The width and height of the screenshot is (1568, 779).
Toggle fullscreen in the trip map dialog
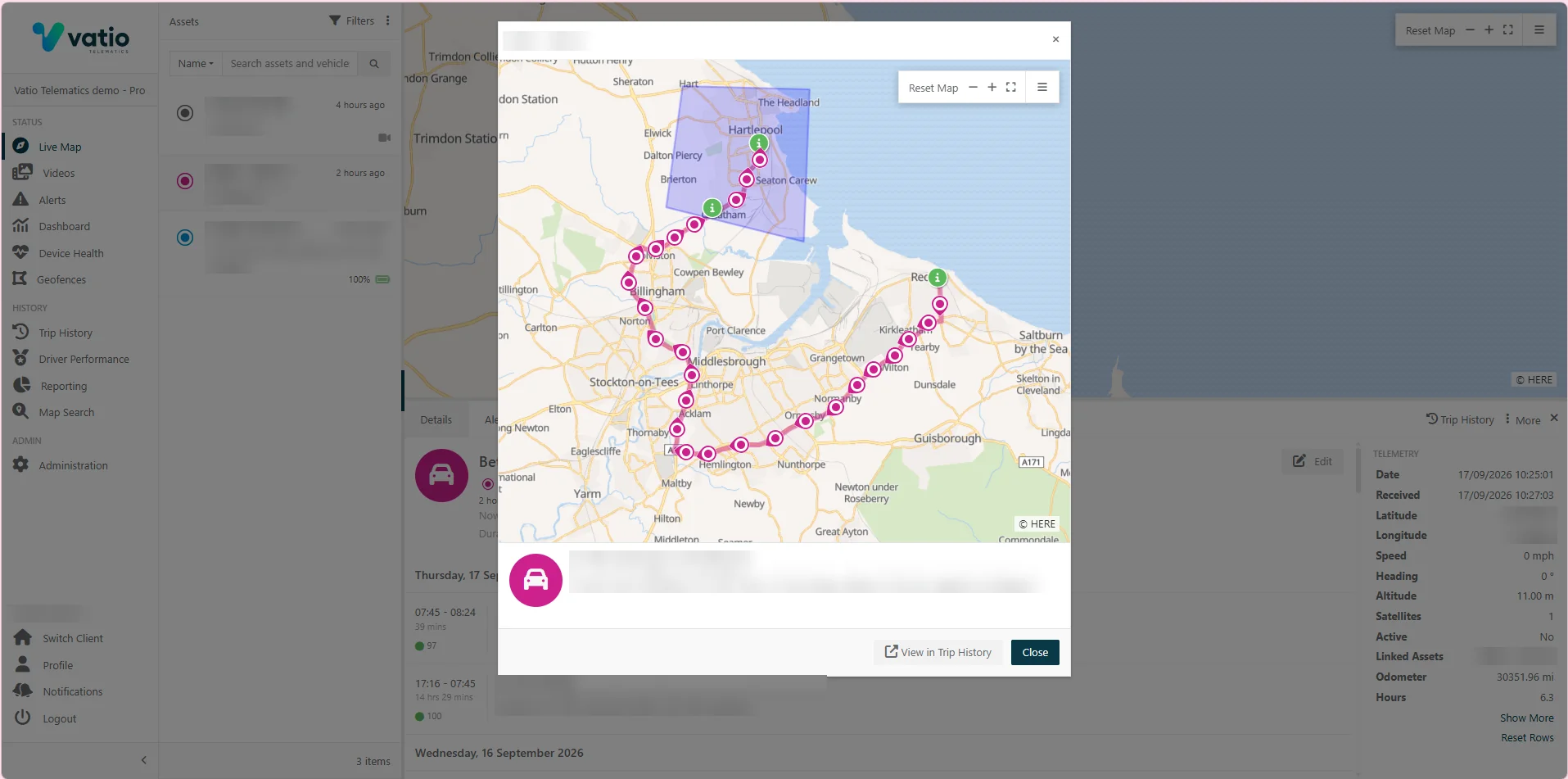(x=1011, y=88)
